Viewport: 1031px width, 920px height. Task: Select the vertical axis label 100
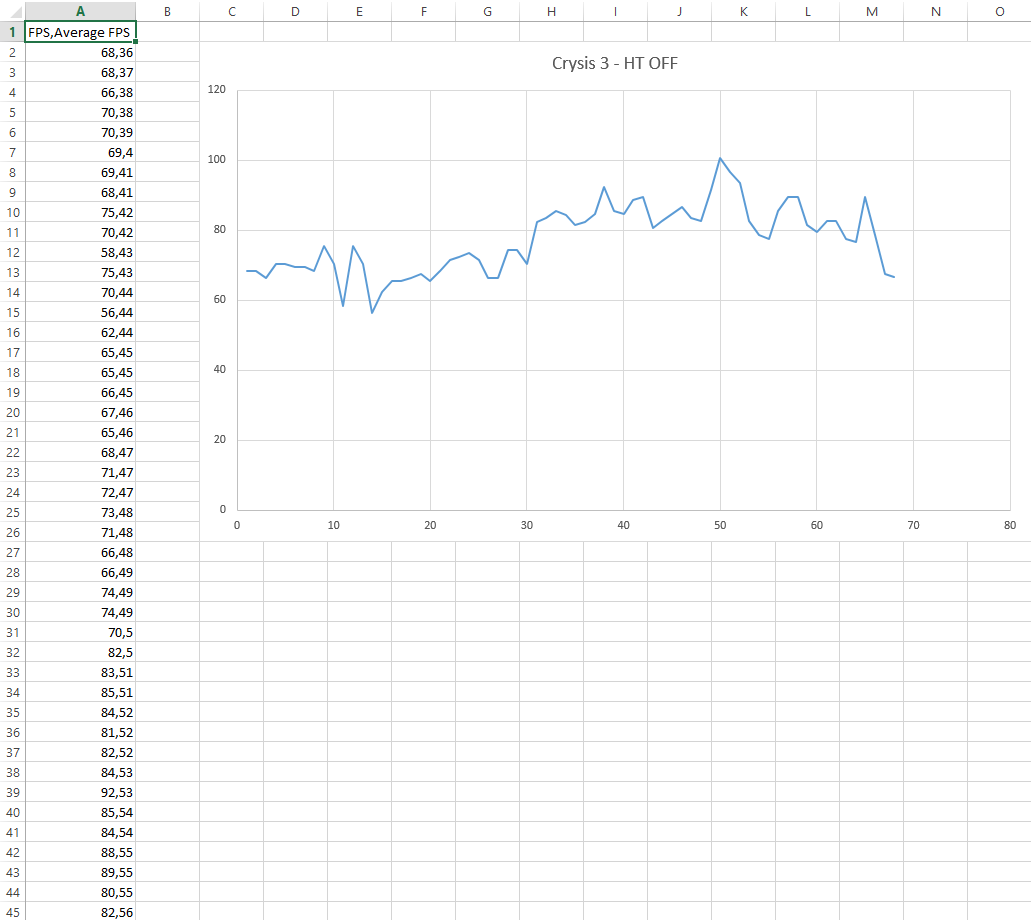217,160
